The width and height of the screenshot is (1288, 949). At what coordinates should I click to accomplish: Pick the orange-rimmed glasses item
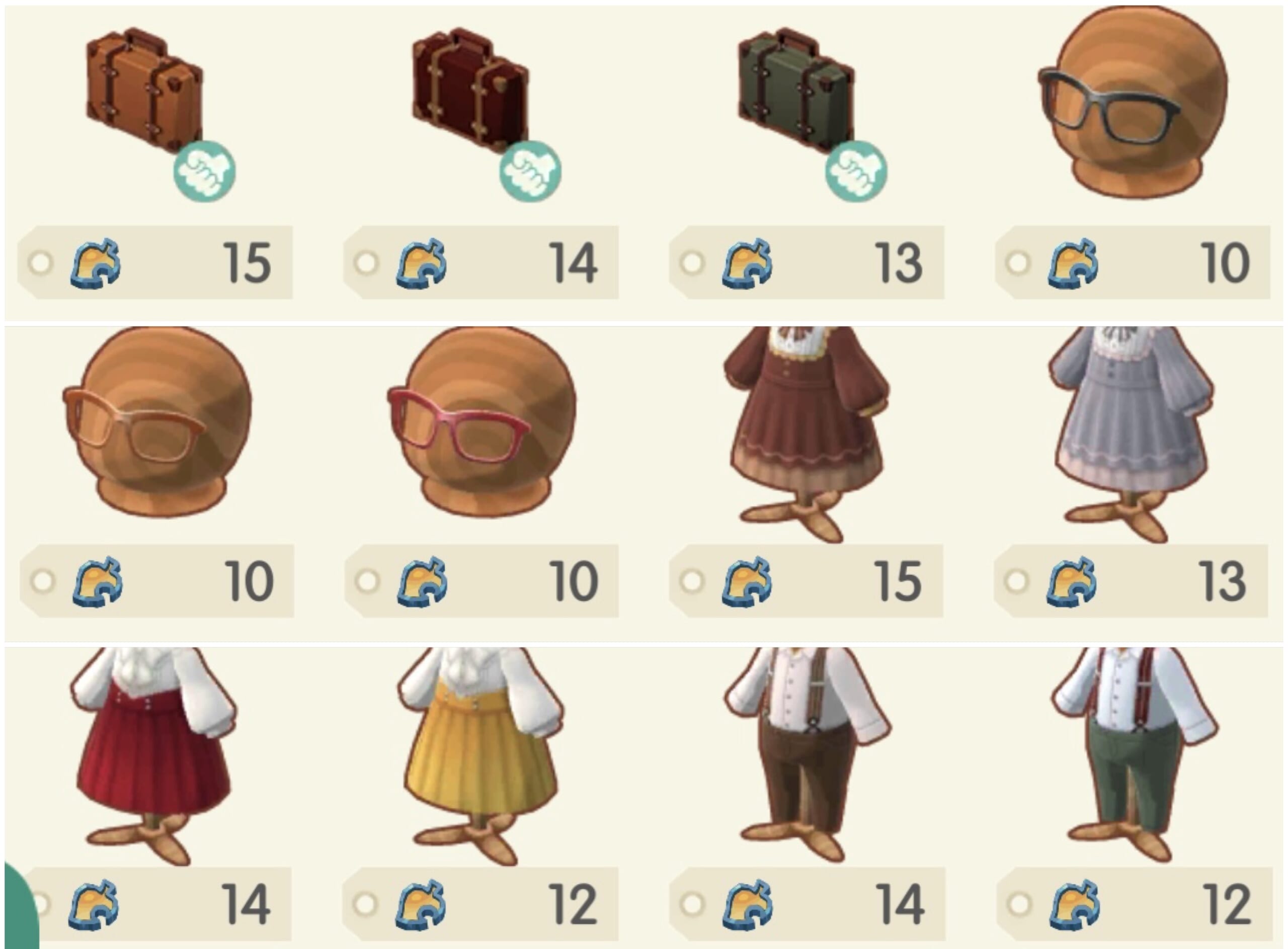pos(156,422)
